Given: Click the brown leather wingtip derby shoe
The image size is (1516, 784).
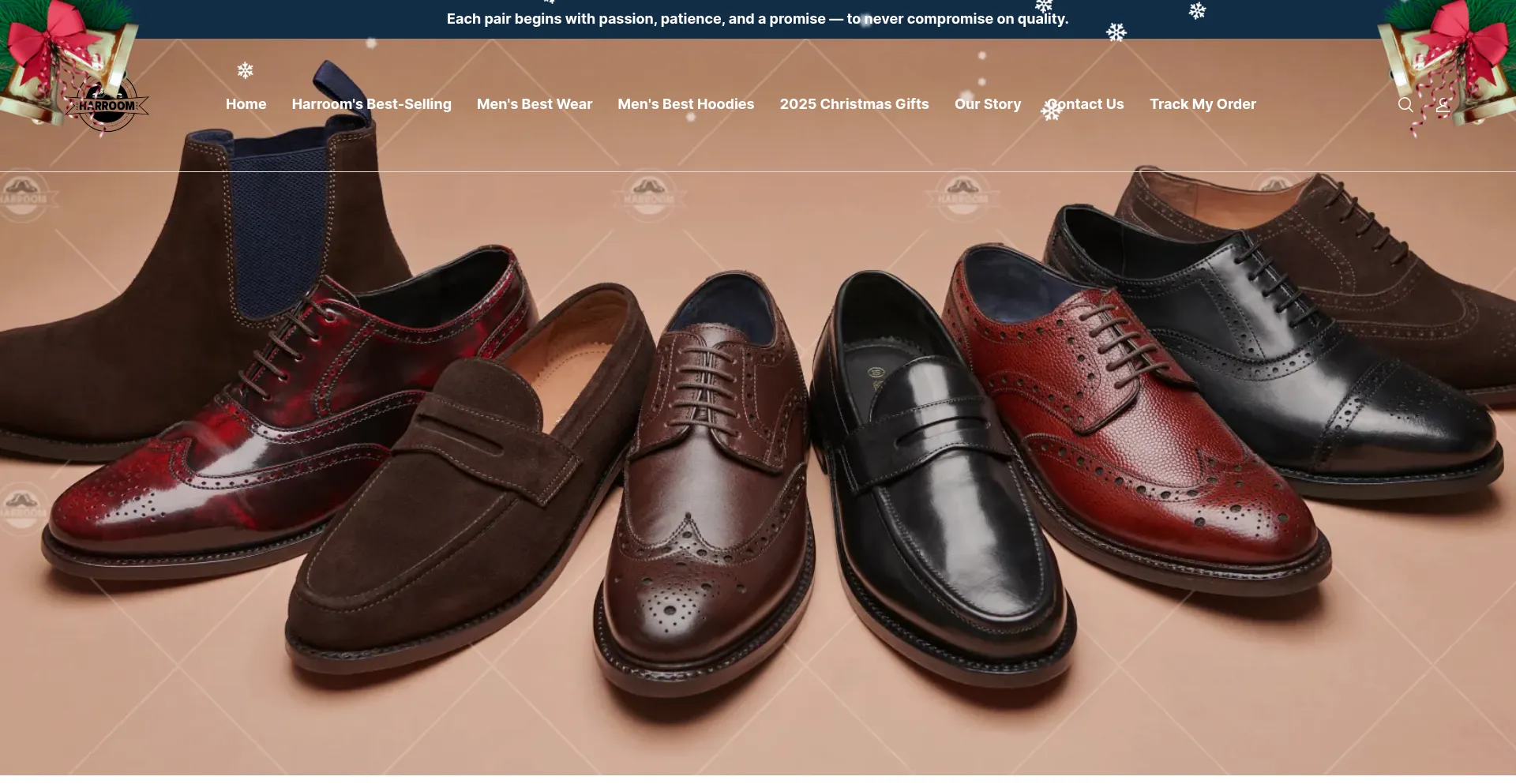Looking at the screenshot, I should [x=703, y=505].
